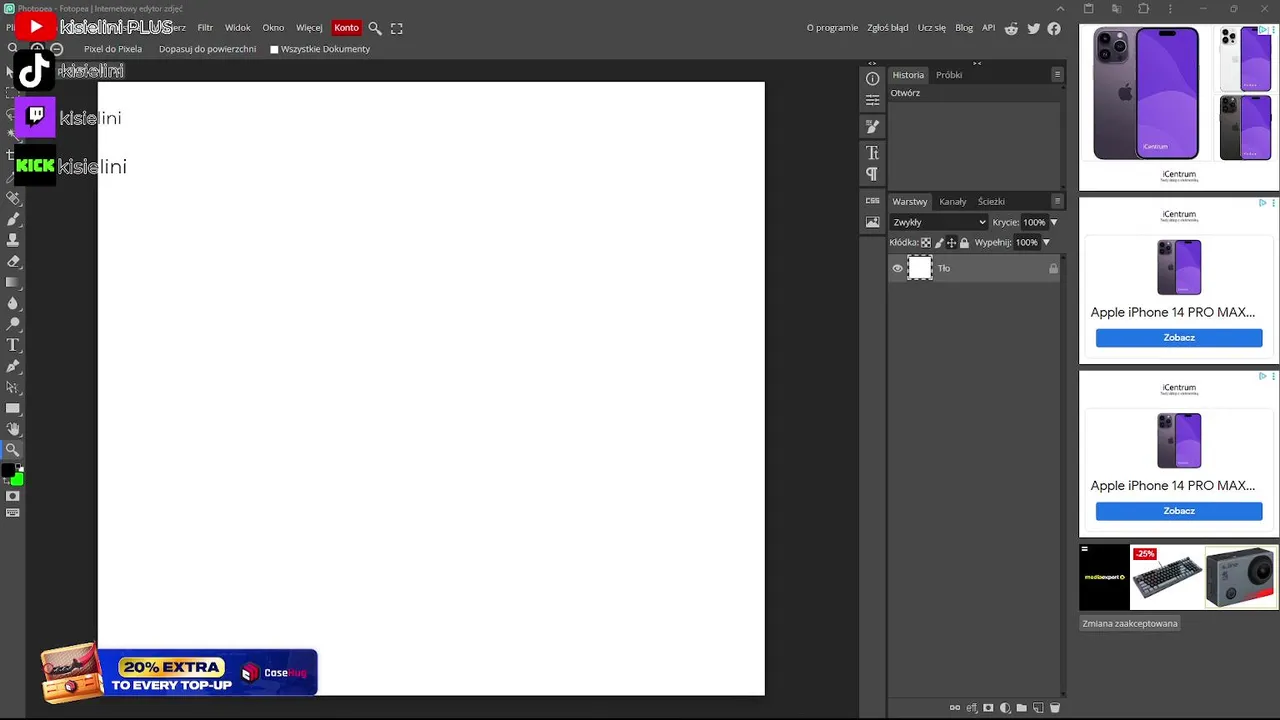
Task: Open the image preview panel icon
Action: coord(872,222)
